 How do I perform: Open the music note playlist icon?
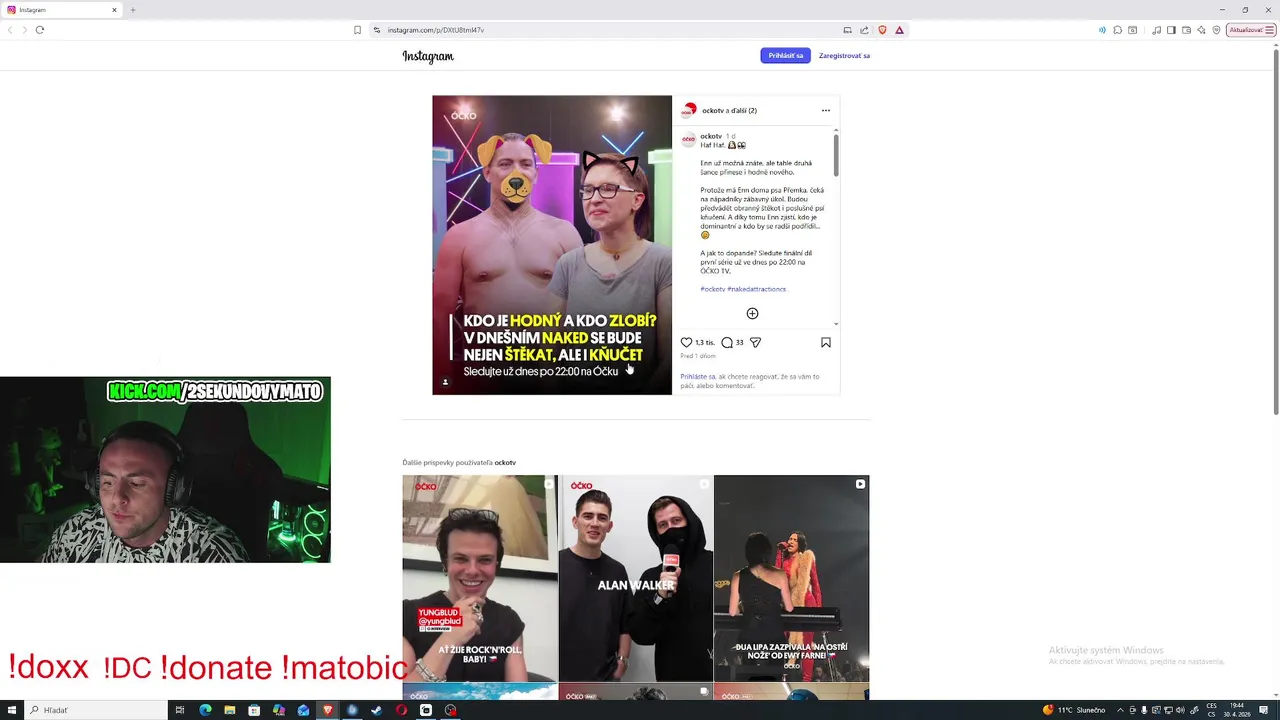point(1157,30)
